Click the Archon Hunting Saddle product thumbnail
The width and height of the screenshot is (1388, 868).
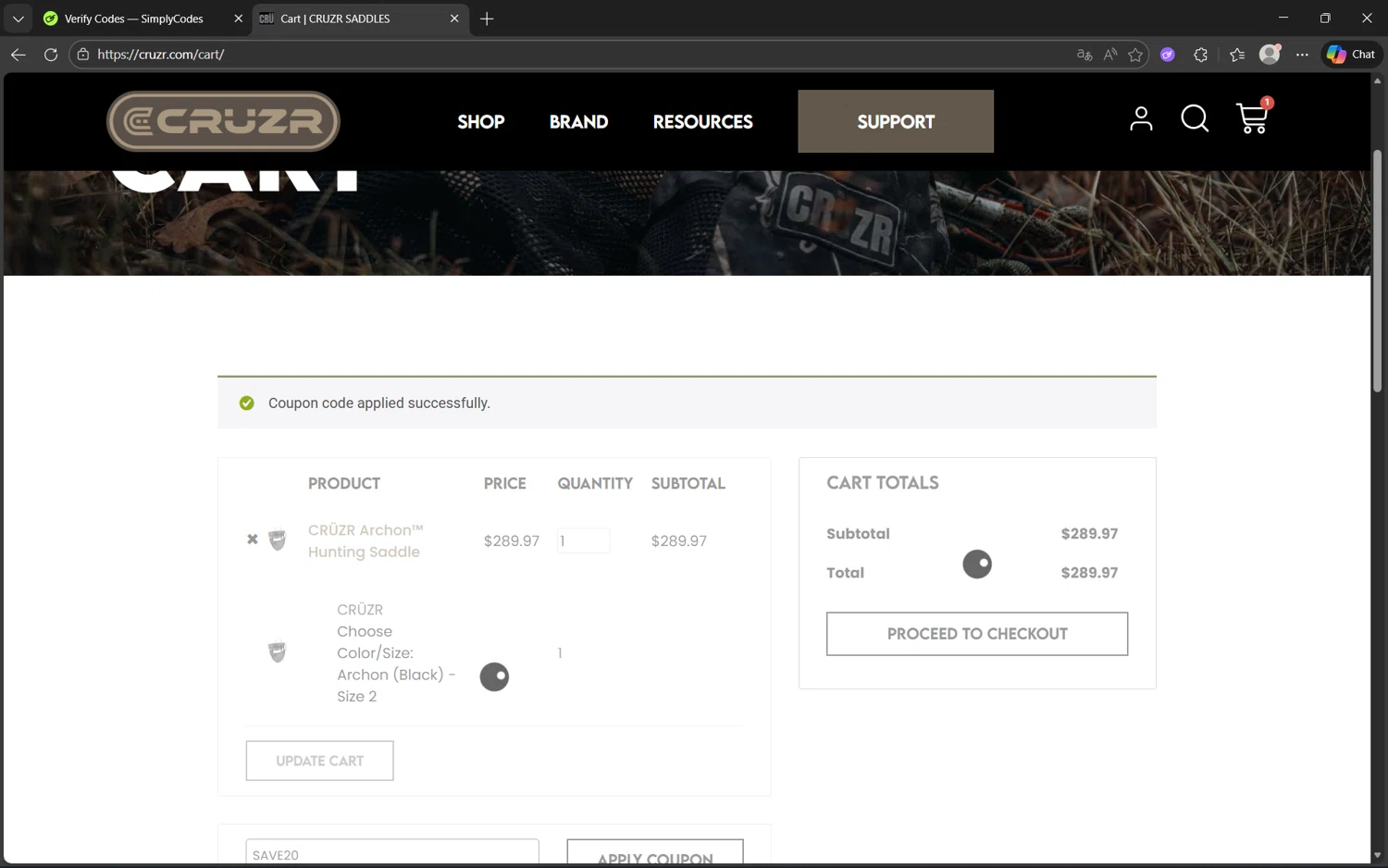(278, 539)
